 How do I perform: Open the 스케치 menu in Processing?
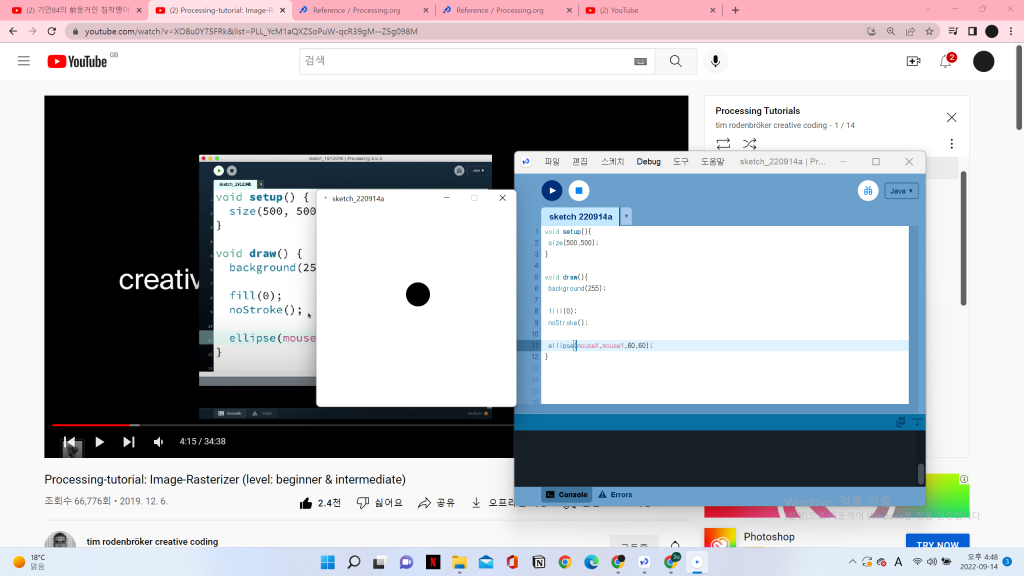613,161
